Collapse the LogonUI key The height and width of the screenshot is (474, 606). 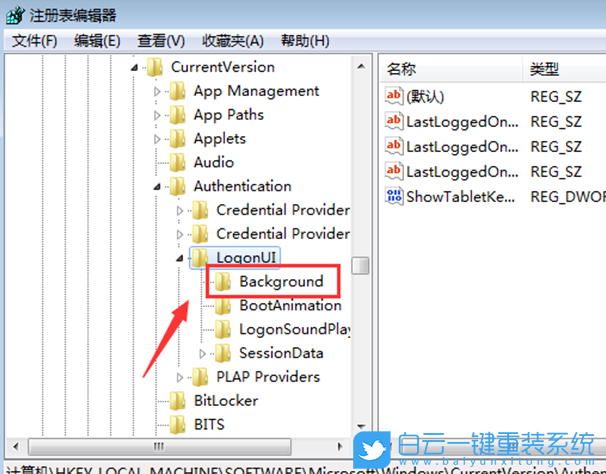click(180, 258)
